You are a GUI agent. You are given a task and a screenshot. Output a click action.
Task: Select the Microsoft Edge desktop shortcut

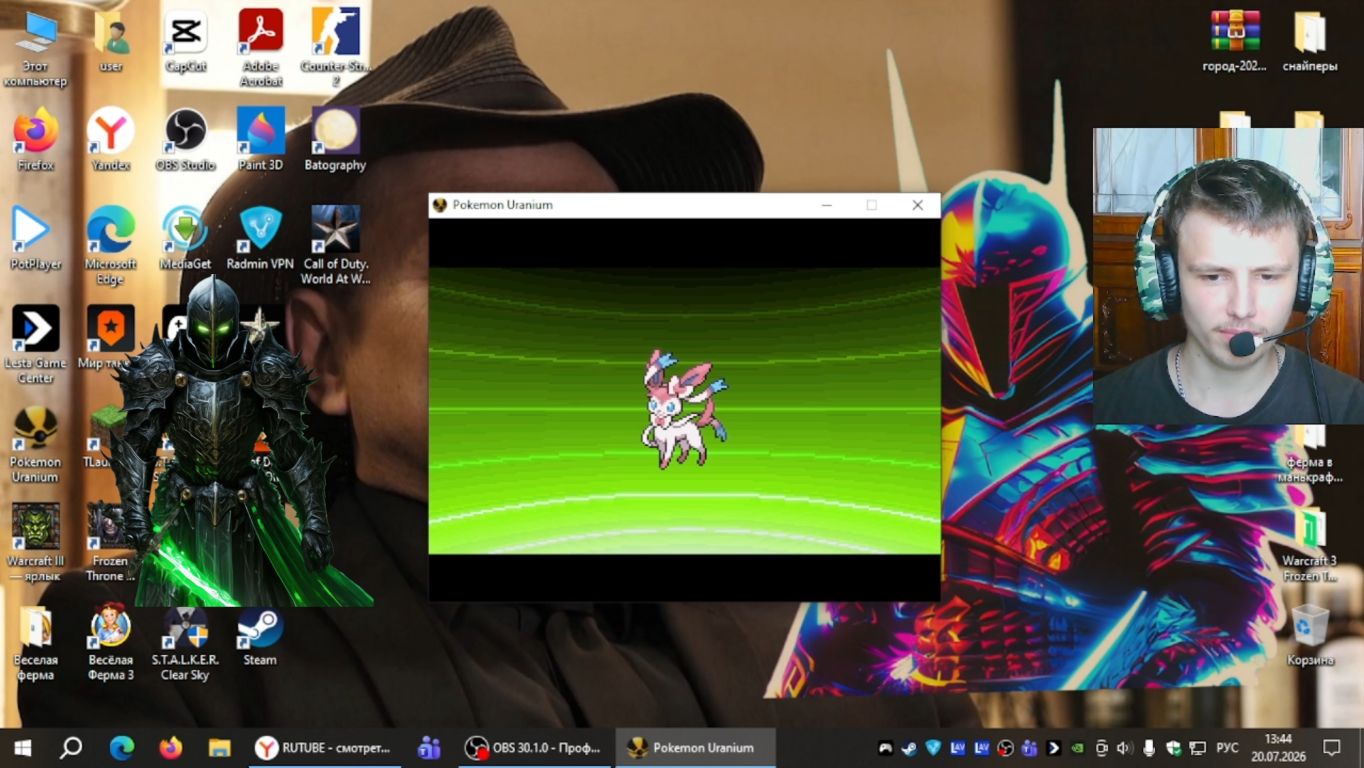pyautogui.click(x=111, y=245)
